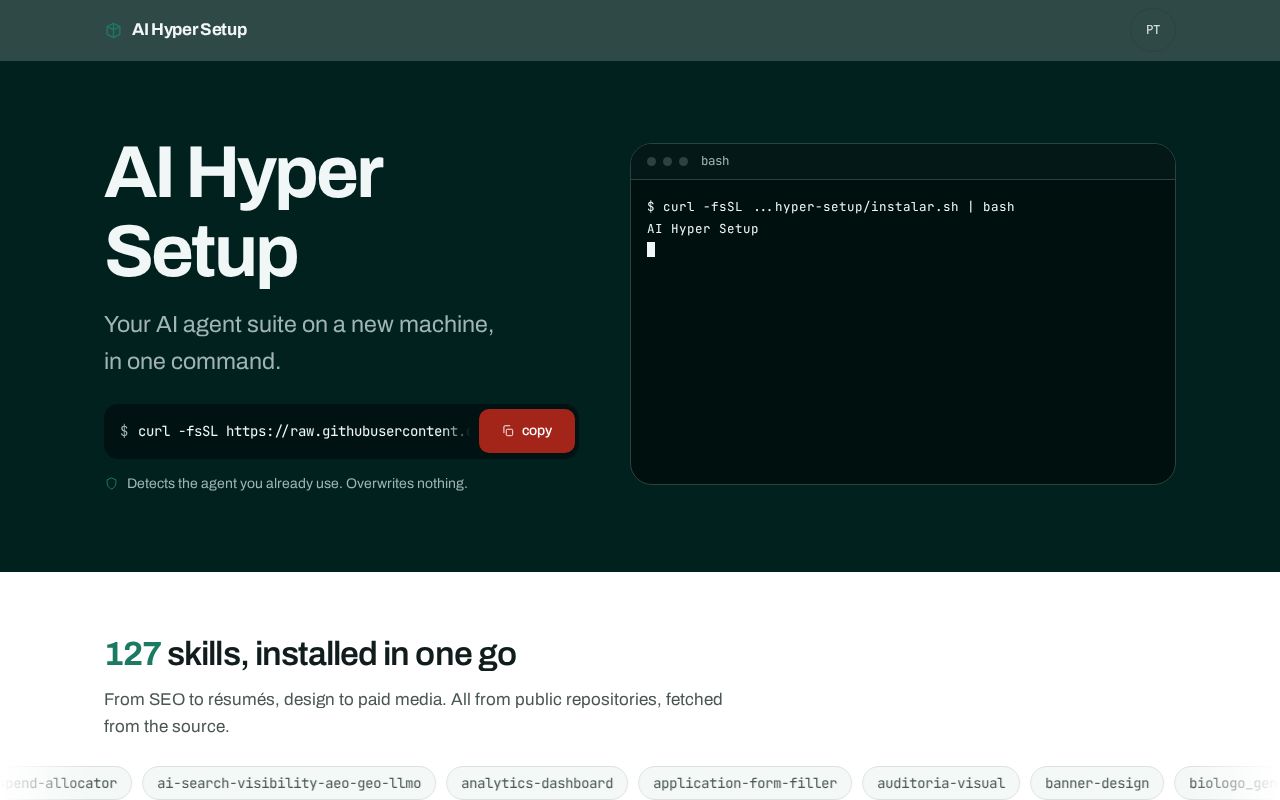Open the AI Hyper Setup home link
Screen dimensions: 1280x800
pos(176,30)
